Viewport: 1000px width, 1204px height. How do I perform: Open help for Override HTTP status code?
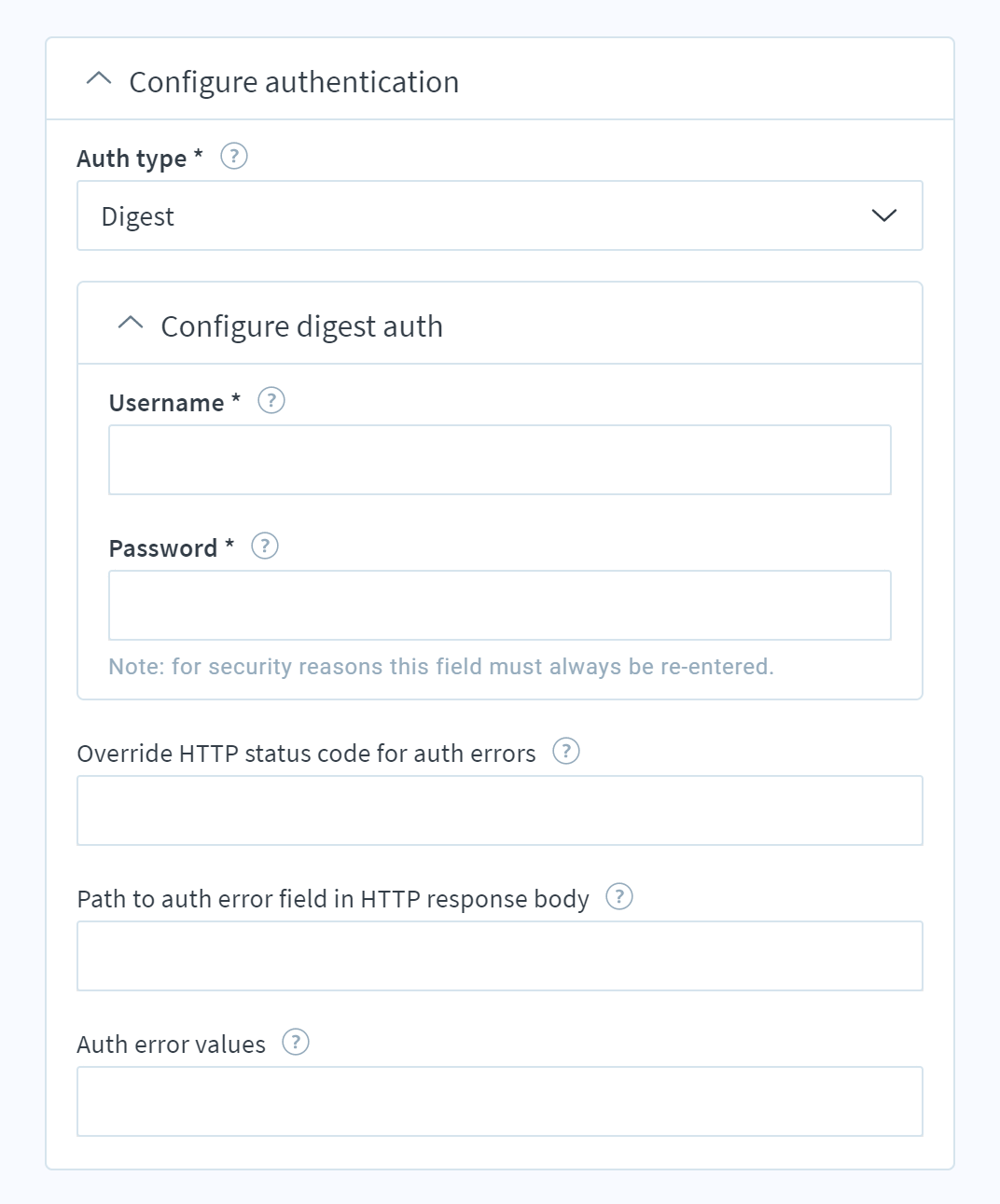tap(565, 750)
